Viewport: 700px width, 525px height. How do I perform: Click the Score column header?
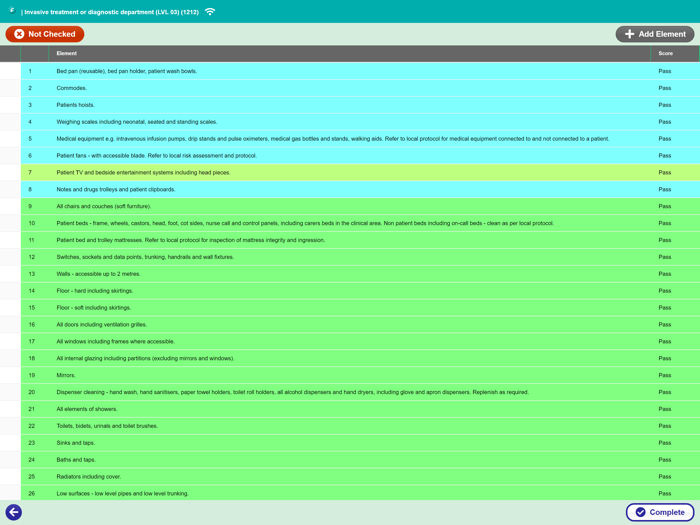(665, 53)
